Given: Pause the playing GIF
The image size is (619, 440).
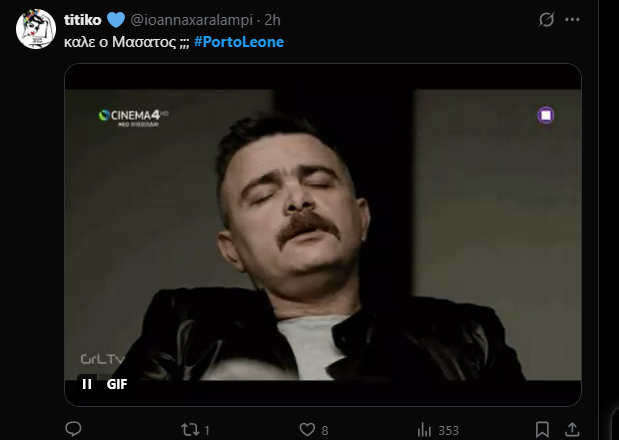Looking at the screenshot, I should point(87,383).
